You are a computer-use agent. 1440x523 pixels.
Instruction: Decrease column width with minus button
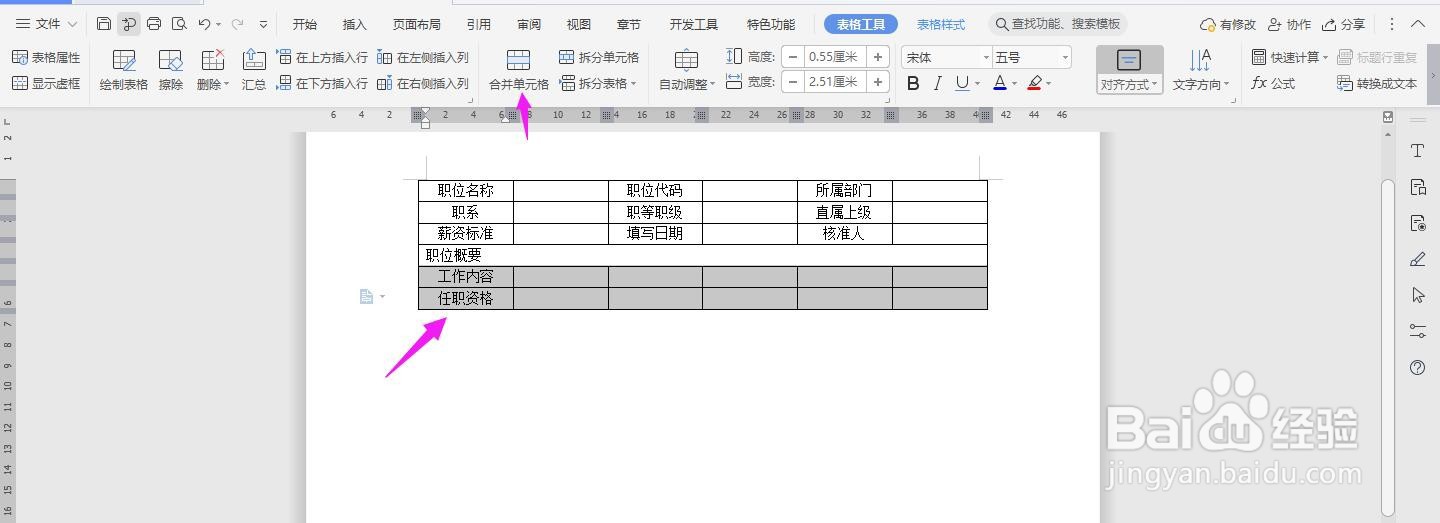click(x=794, y=82)
